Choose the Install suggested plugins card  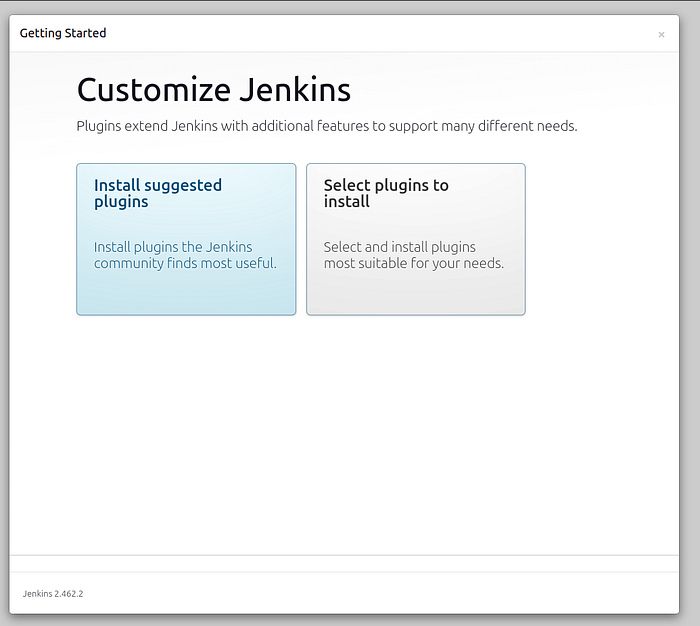pos(186,239)
